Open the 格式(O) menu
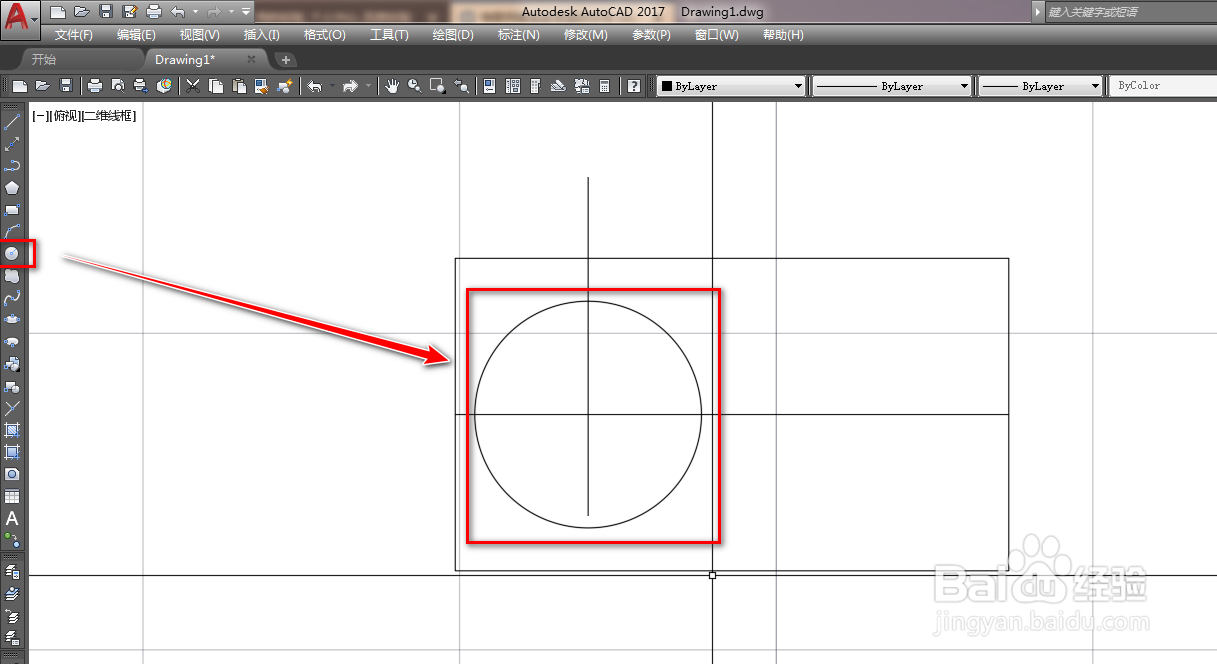The height and width of the screenshot is (664, 1217). coord(325,34)
